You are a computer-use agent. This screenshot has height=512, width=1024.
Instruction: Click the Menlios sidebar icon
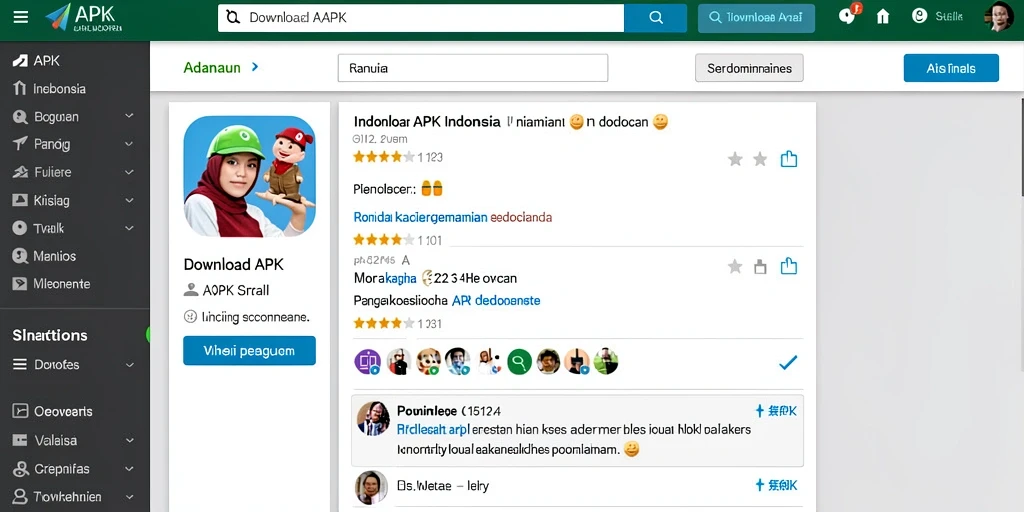[20, 256]
